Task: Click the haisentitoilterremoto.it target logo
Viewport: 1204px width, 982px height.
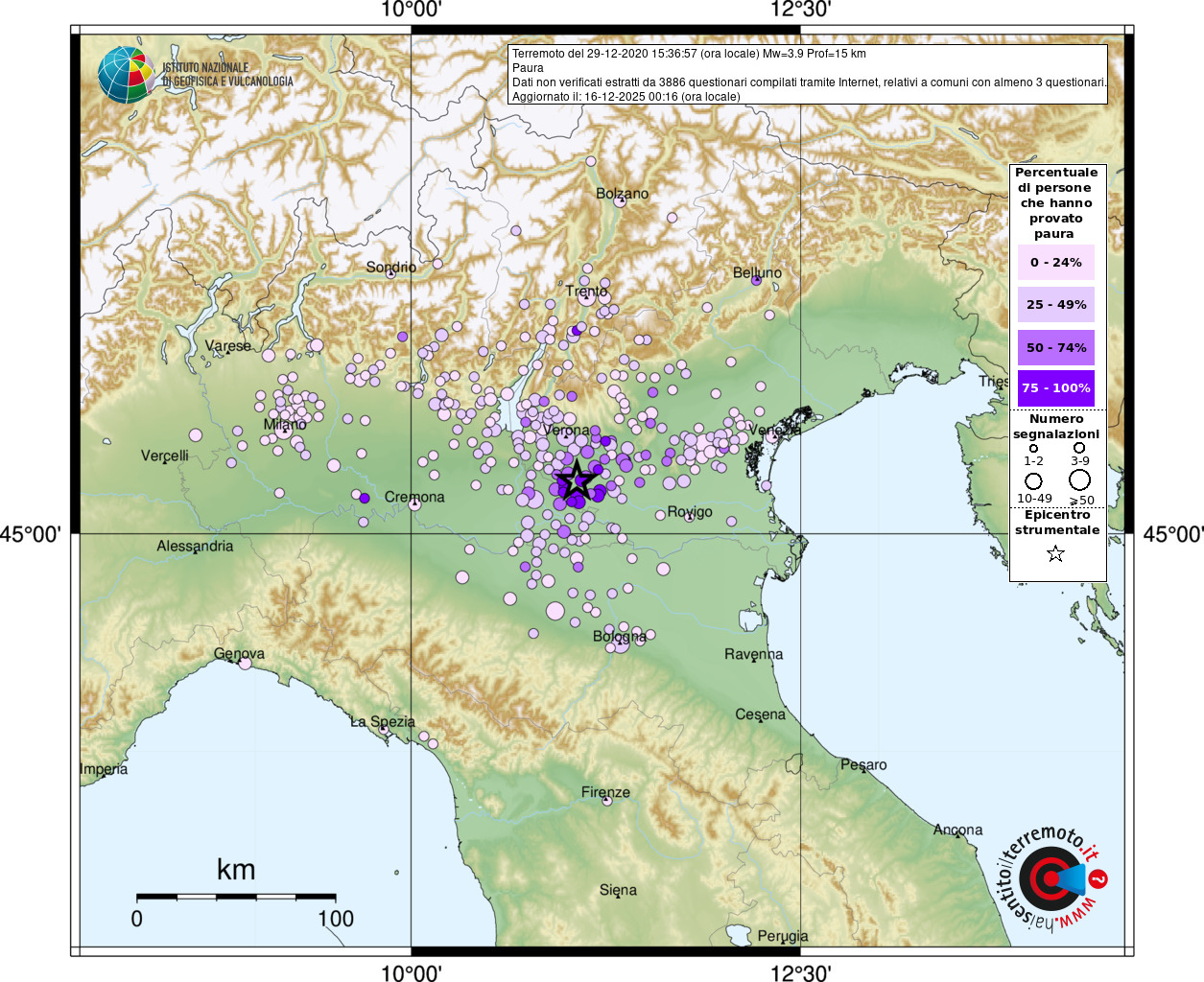Action: coord(1050,878)
